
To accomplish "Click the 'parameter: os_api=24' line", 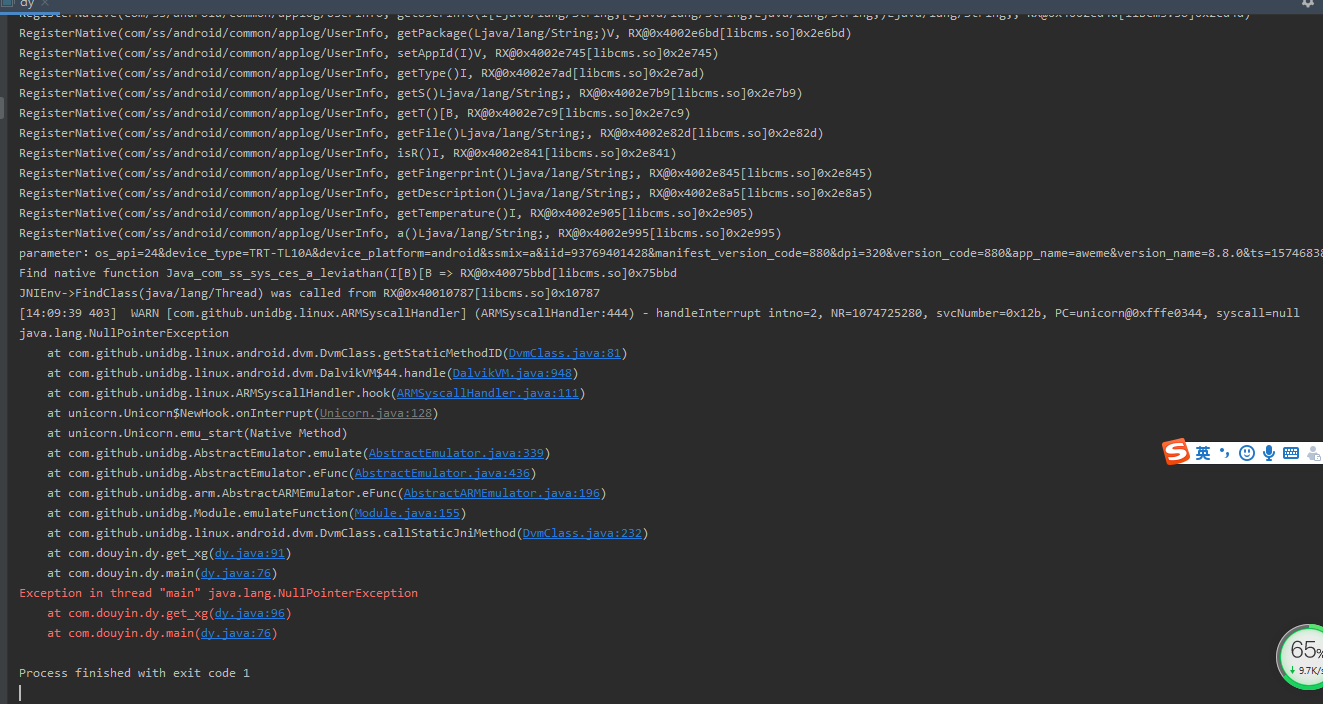I will (x=671, y=253).
